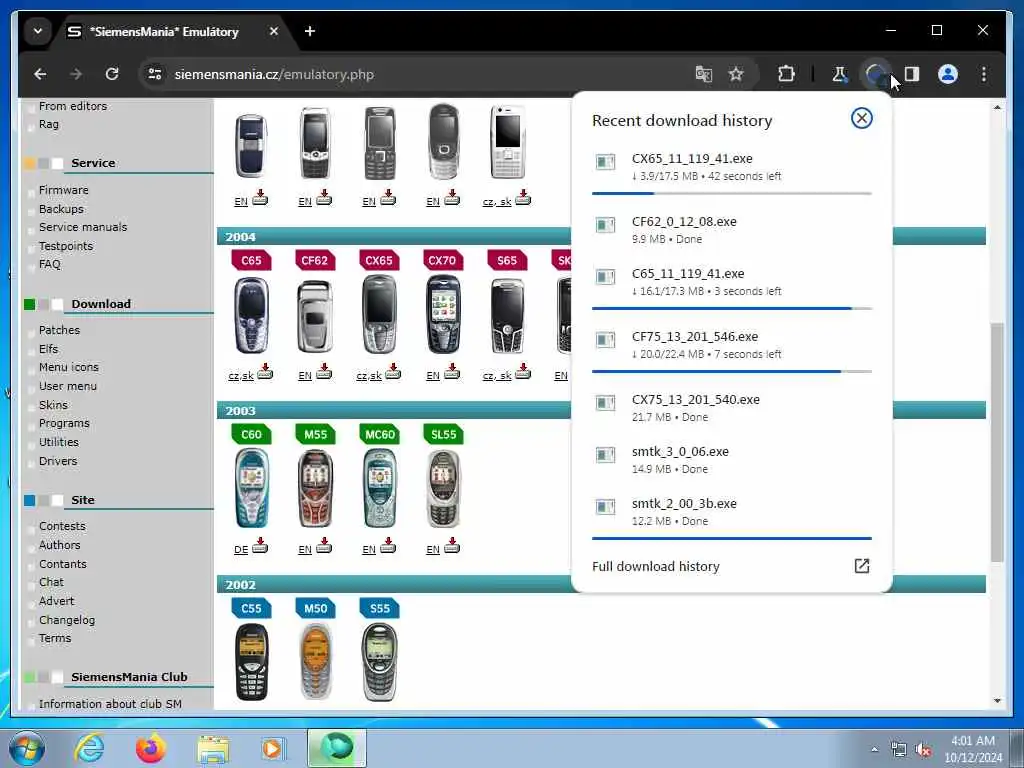Open smtk_3_0_06.exe download entry
Screen dimensions: 1024x768
click(731, 460)
